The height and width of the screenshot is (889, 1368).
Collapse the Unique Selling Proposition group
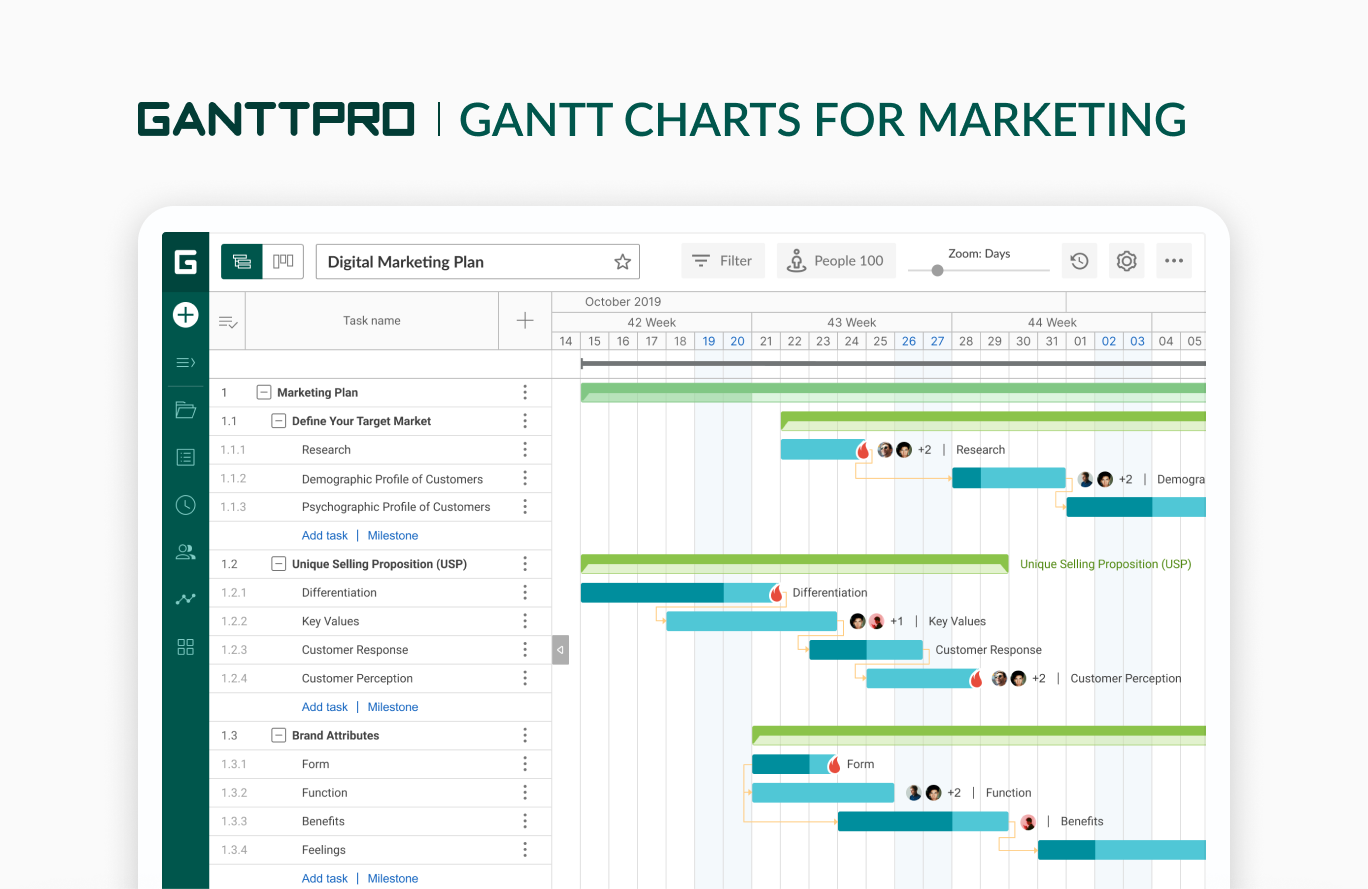pyautogui.click(x=278, y=564)
